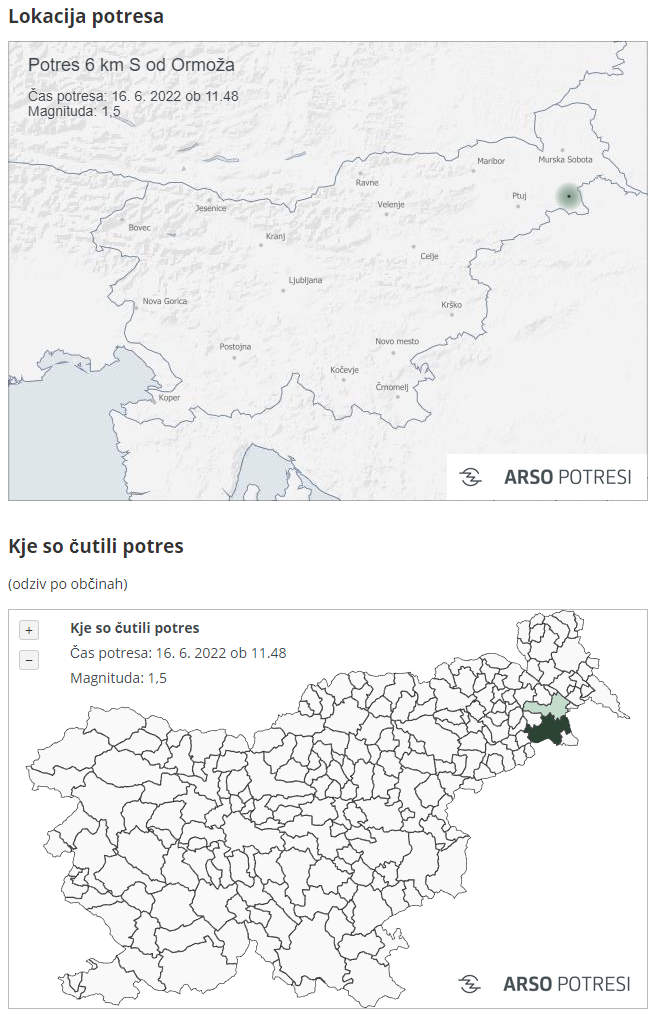Click the 'Kje so čutili potres' section heading
This screenshot has height=1018, width=661.
tap(96, 546)
